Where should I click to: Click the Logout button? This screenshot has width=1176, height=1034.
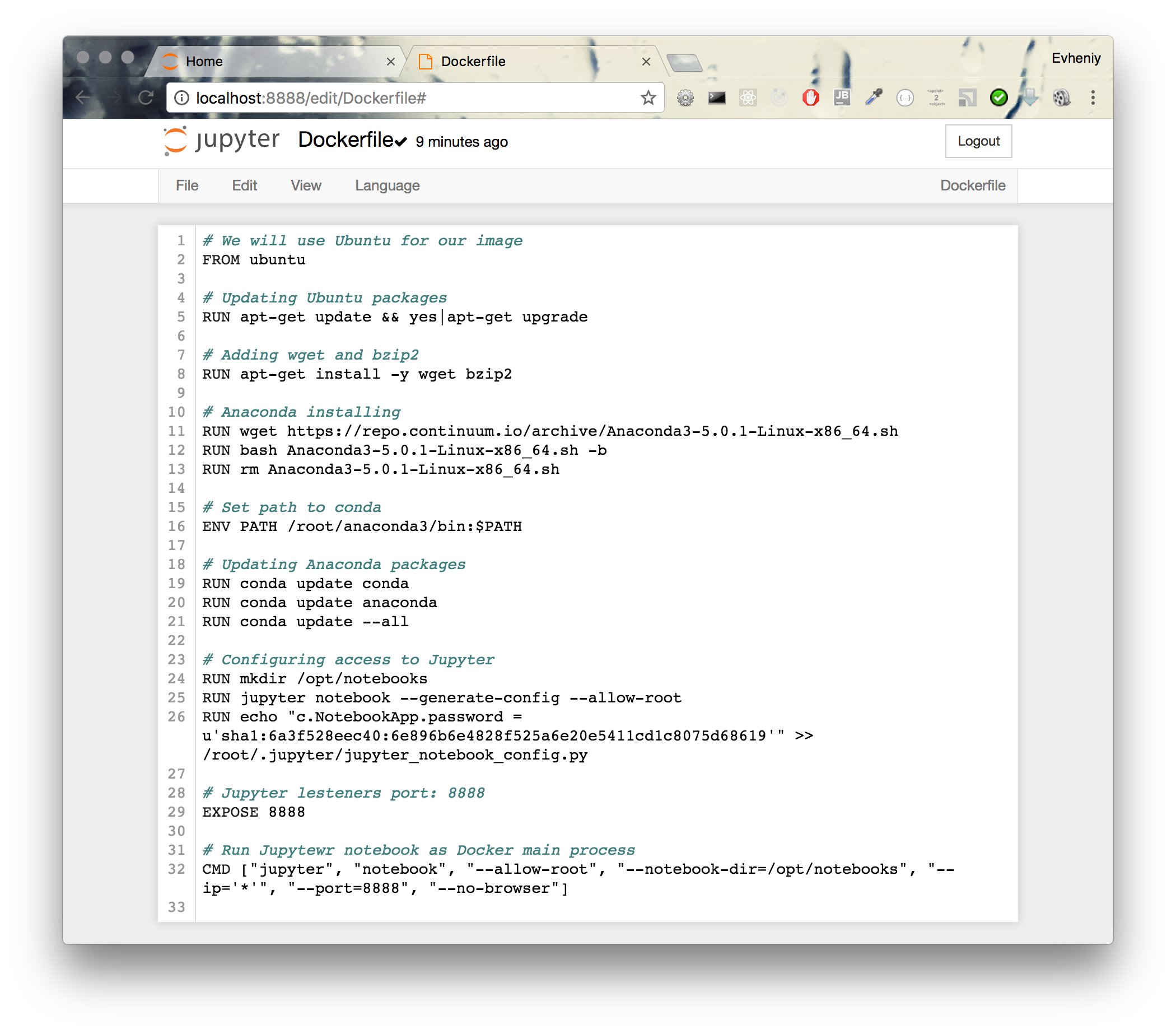click(978, 141)
